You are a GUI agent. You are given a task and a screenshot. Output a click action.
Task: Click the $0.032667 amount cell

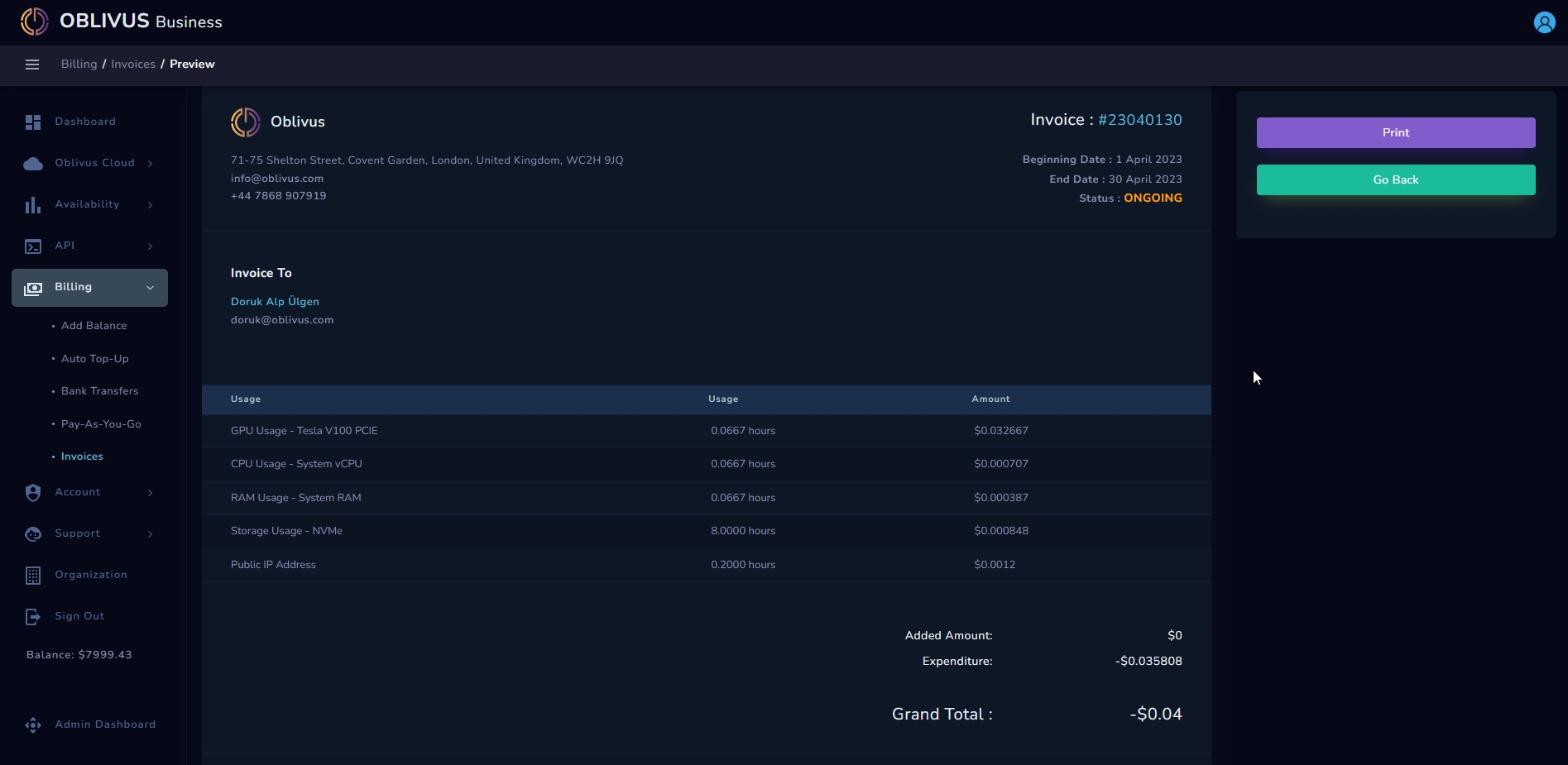point(1001,431)
